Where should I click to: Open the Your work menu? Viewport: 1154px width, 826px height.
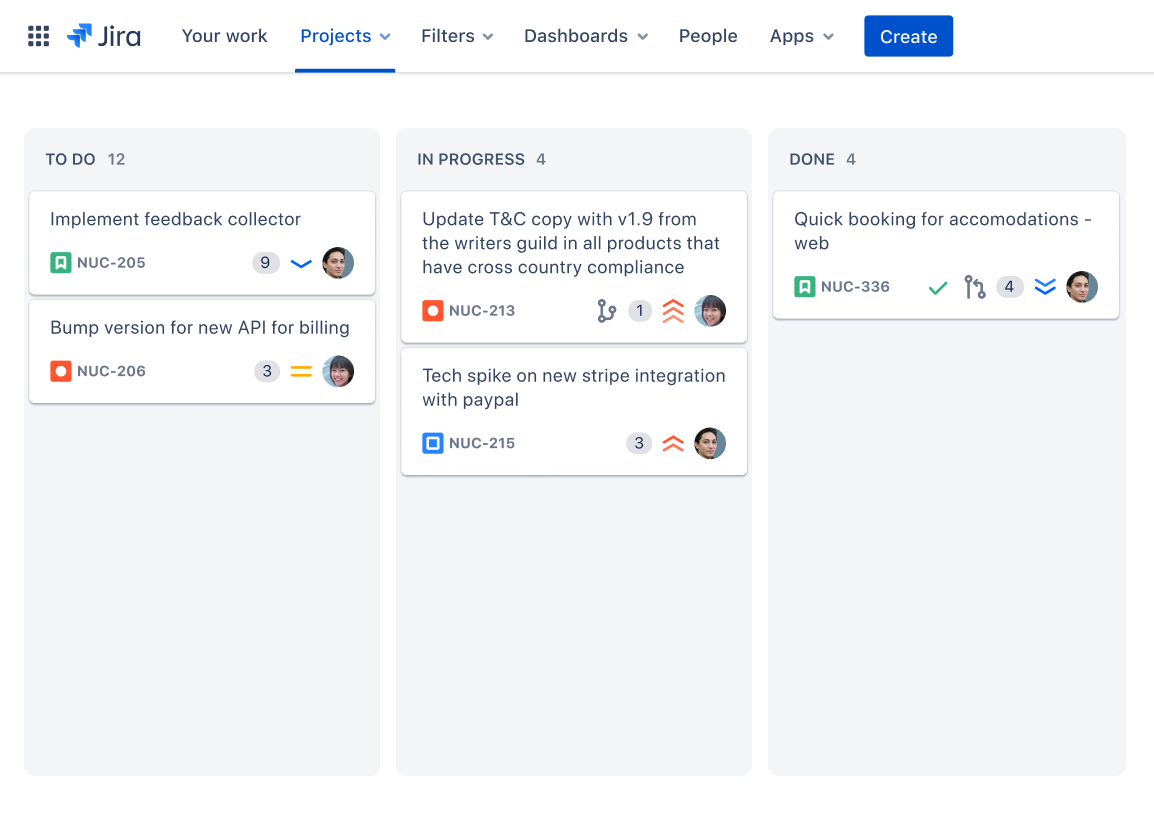pyautogui.click(x=224, y=36)
